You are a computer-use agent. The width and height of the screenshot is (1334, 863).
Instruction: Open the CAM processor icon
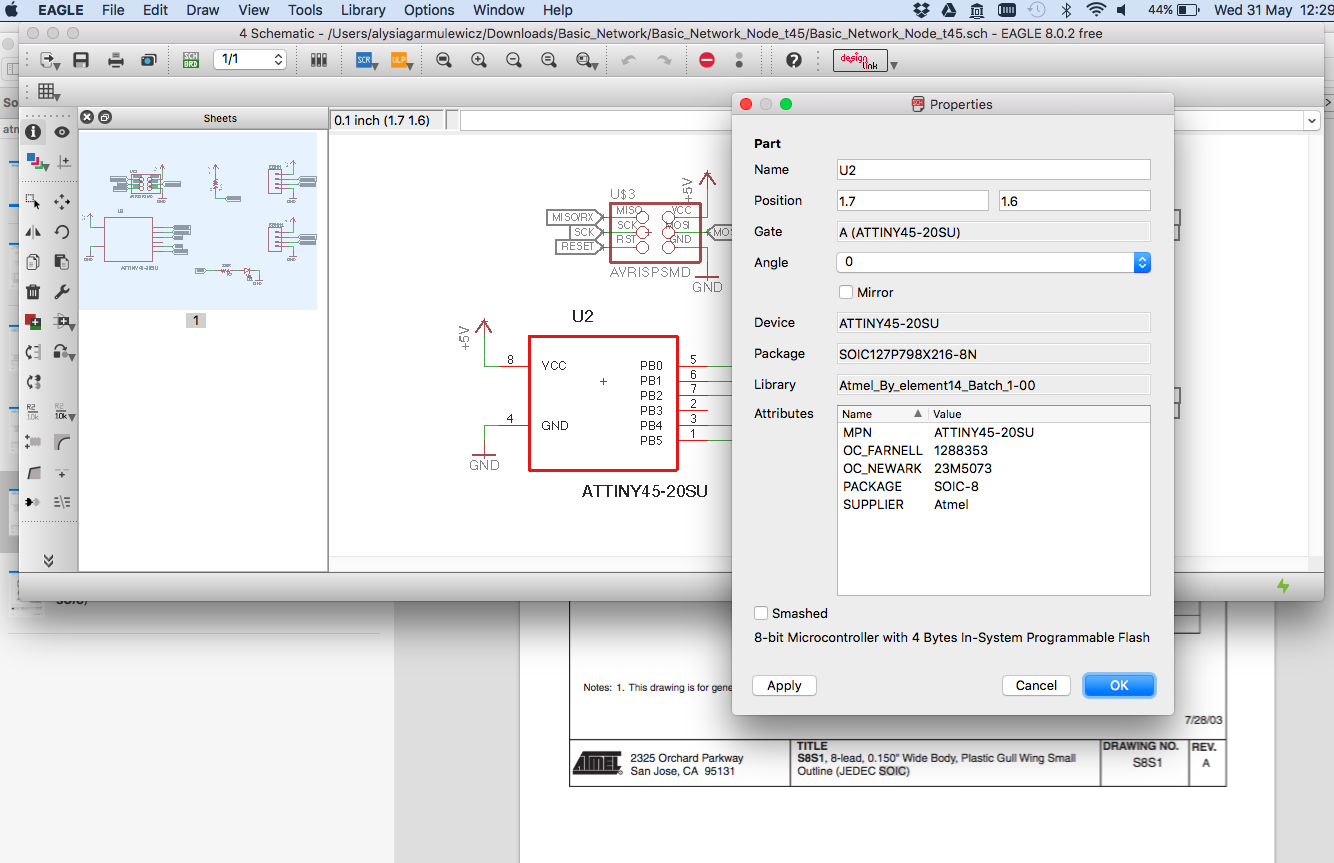[x=149, y=60]
